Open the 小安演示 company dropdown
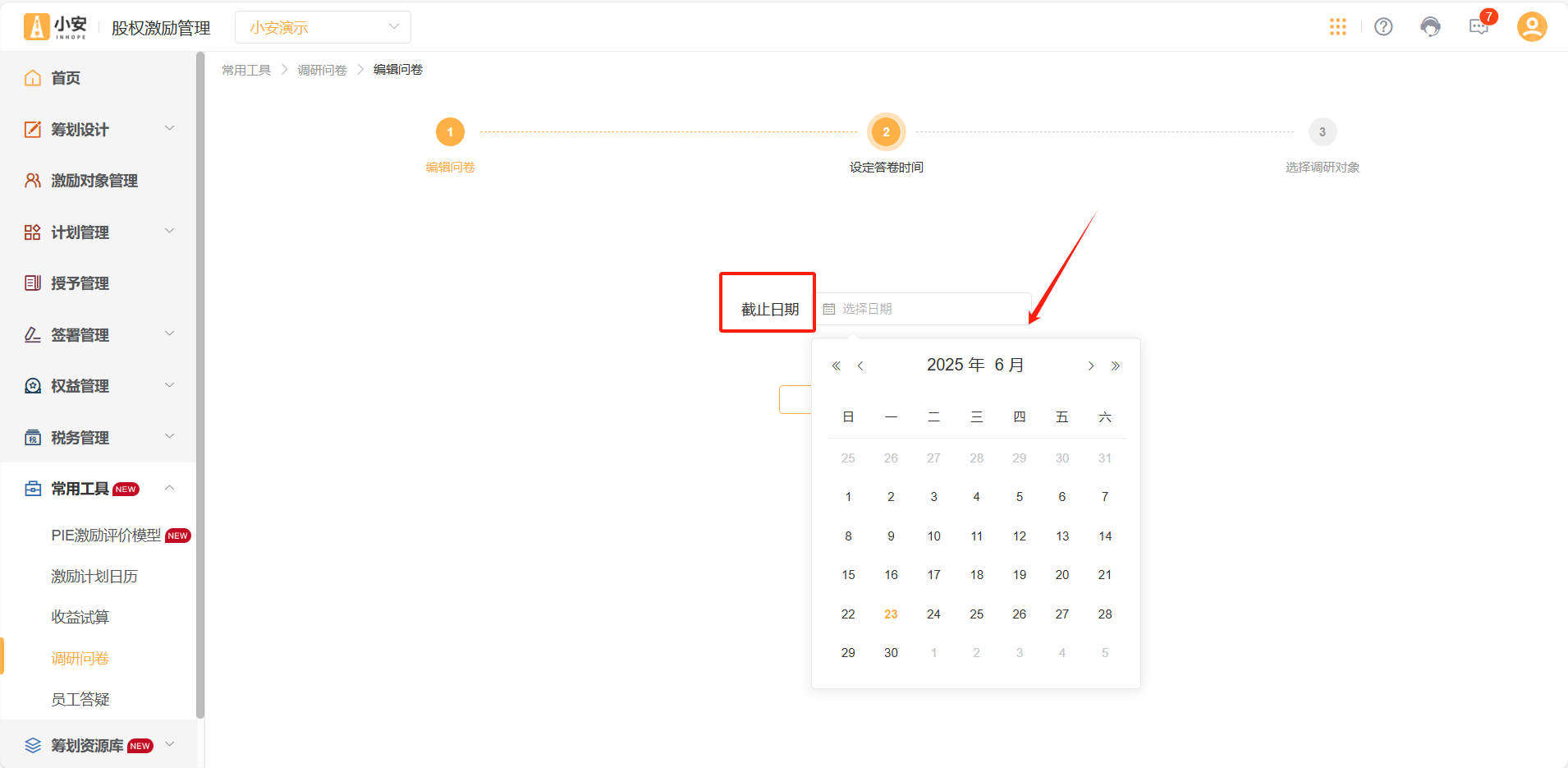Image resolution: width=1568 pixels, height=768 pixels. point(323,27)
